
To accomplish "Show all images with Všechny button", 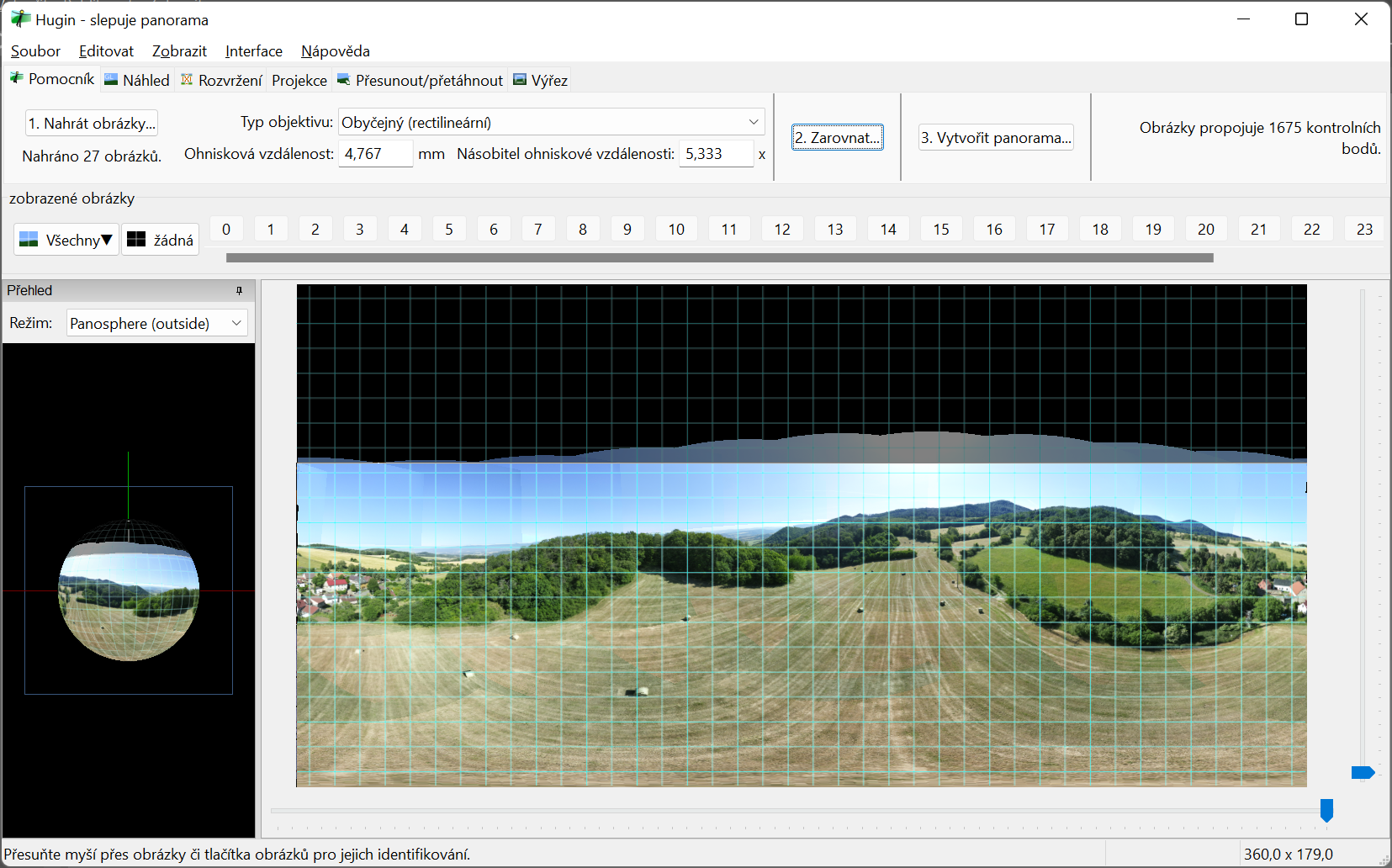I will coord(66,240).
